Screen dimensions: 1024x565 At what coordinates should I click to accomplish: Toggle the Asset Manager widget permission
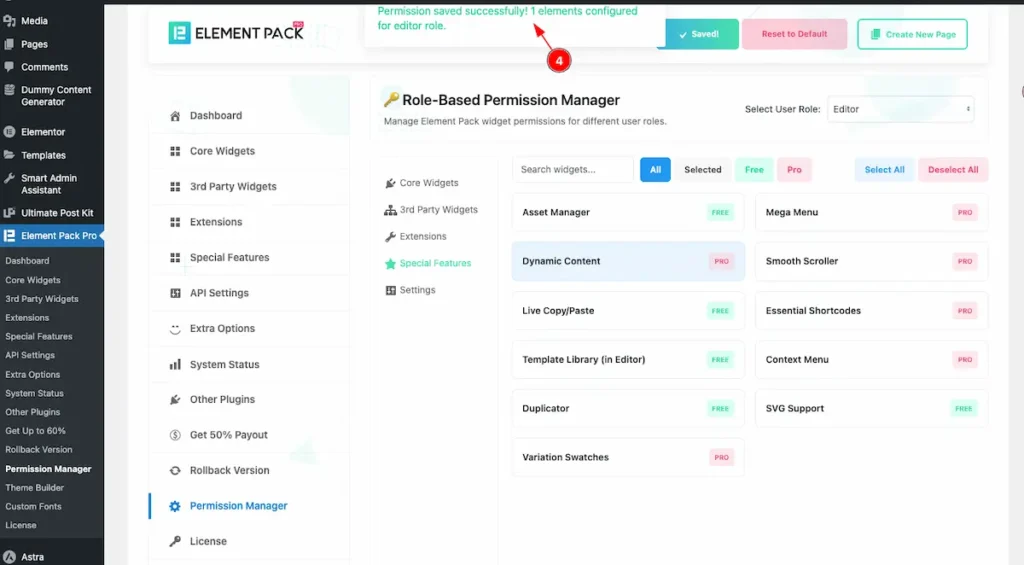[x=627, y=212]
